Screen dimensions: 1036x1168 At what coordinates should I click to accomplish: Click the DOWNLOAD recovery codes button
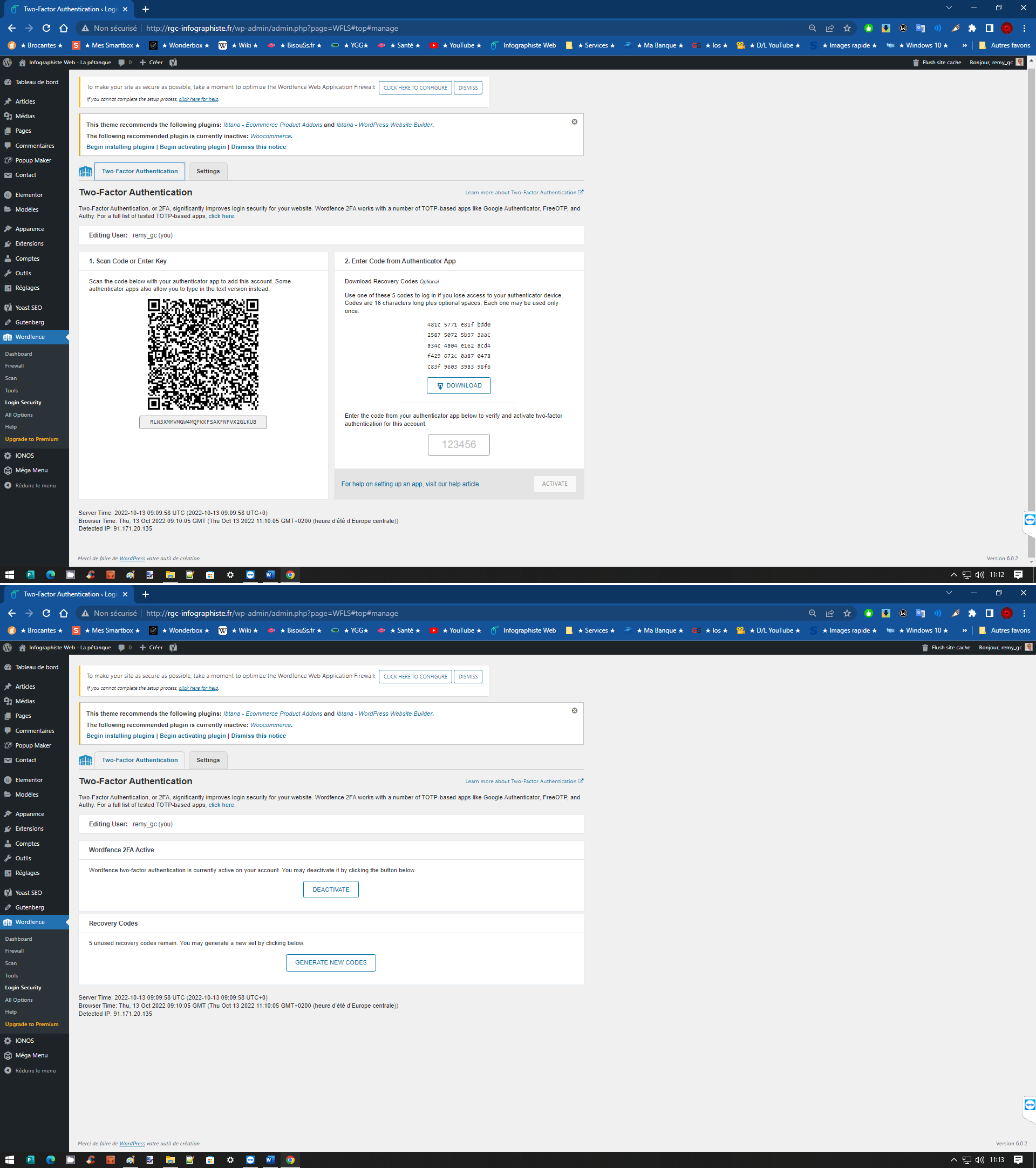tap(458, 386)
